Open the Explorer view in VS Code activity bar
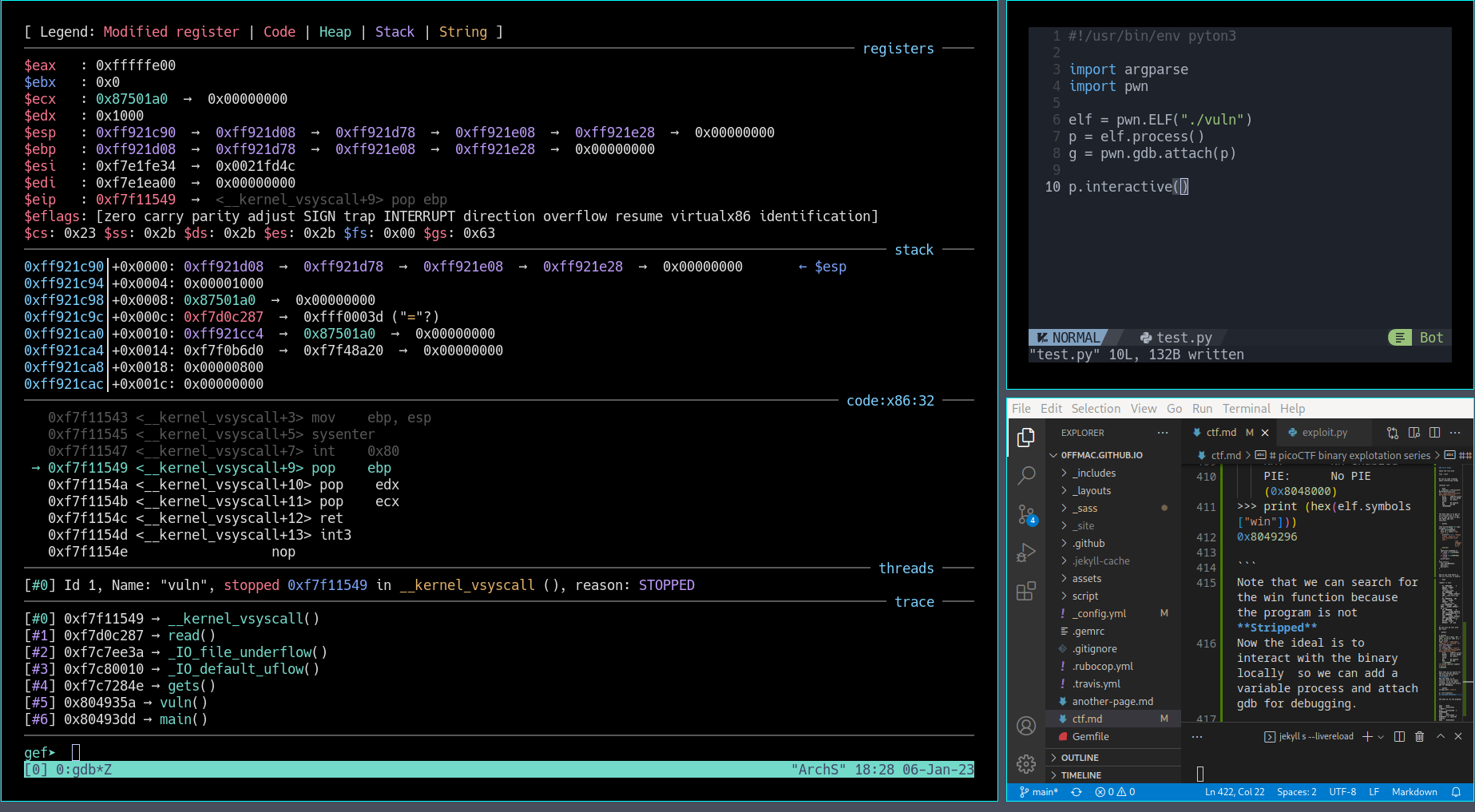1475x812 pixels. [1026, 438]
